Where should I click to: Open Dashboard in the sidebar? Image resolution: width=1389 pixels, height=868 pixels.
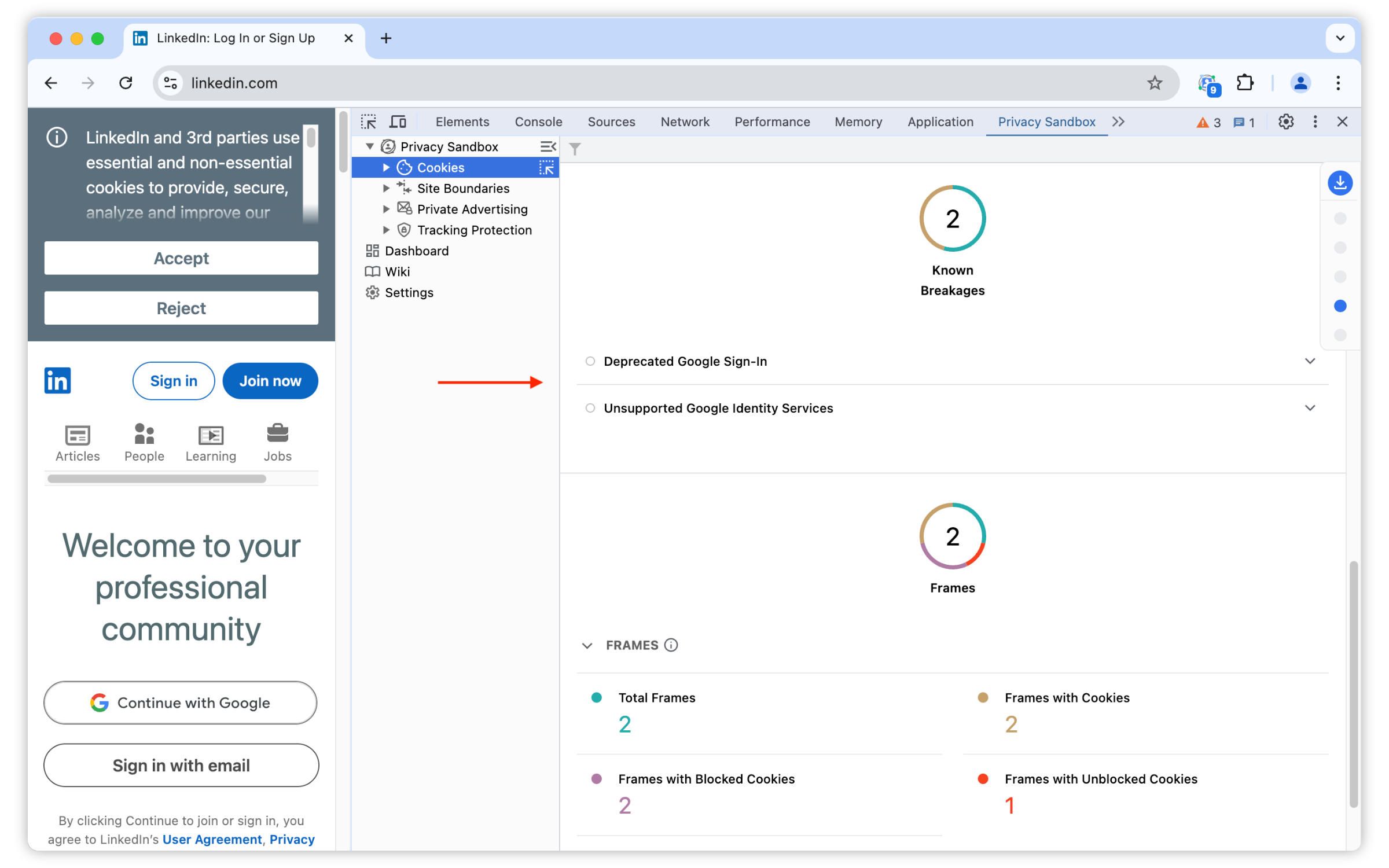pos(417,251)
